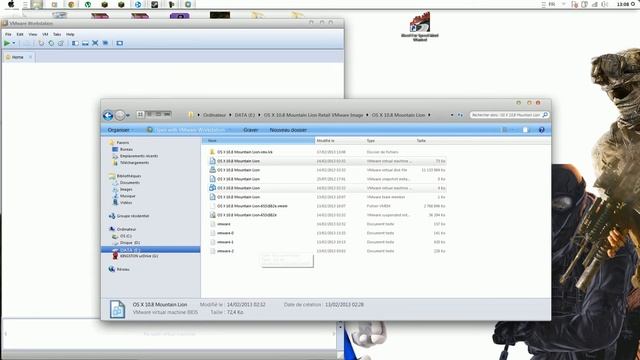Click the Nouveau dossier button
Image resolution: width=640 pixels, height=360 pixels.
288,130
